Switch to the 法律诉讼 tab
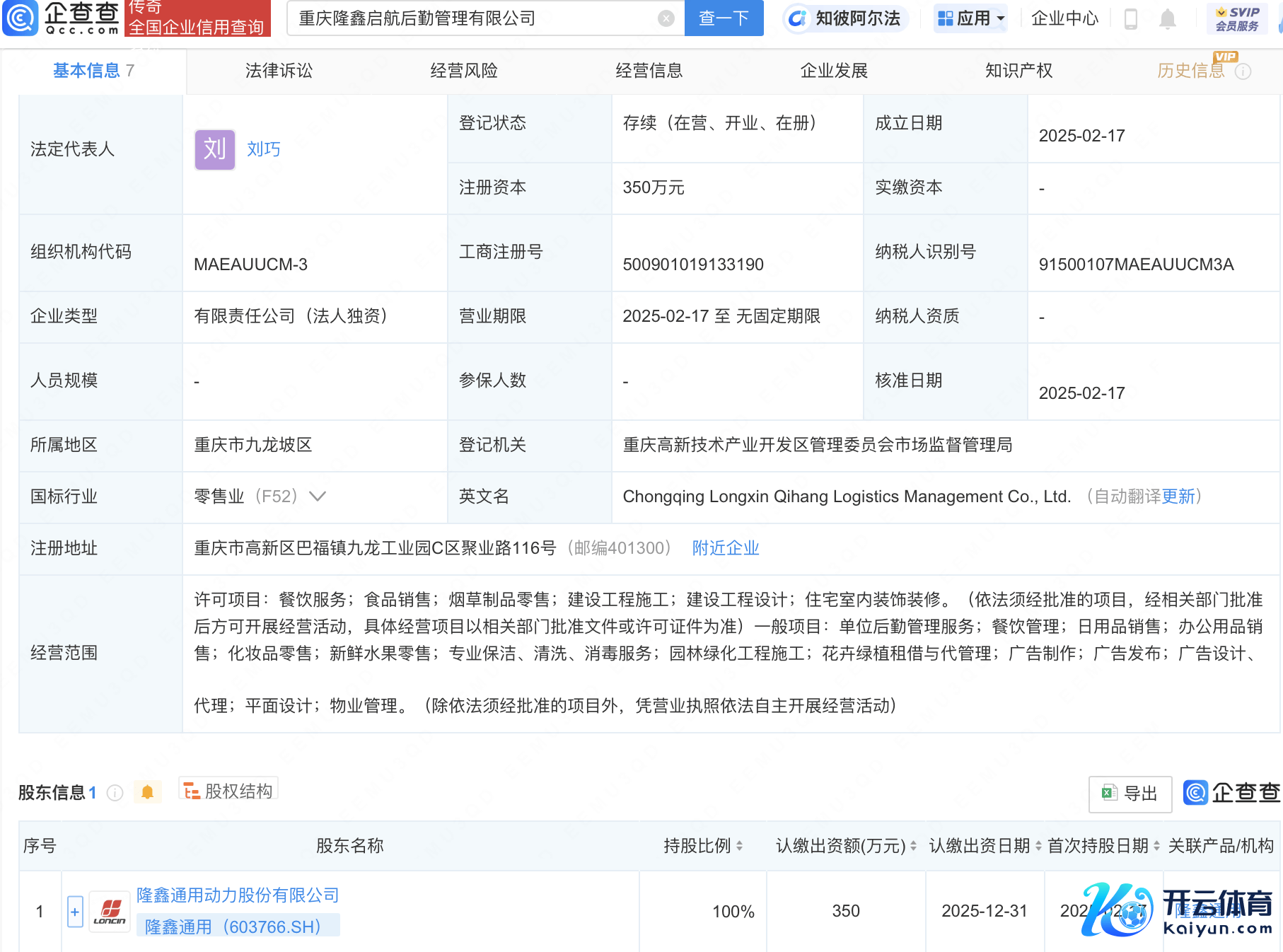1283x952 pixels. (279, 71)
